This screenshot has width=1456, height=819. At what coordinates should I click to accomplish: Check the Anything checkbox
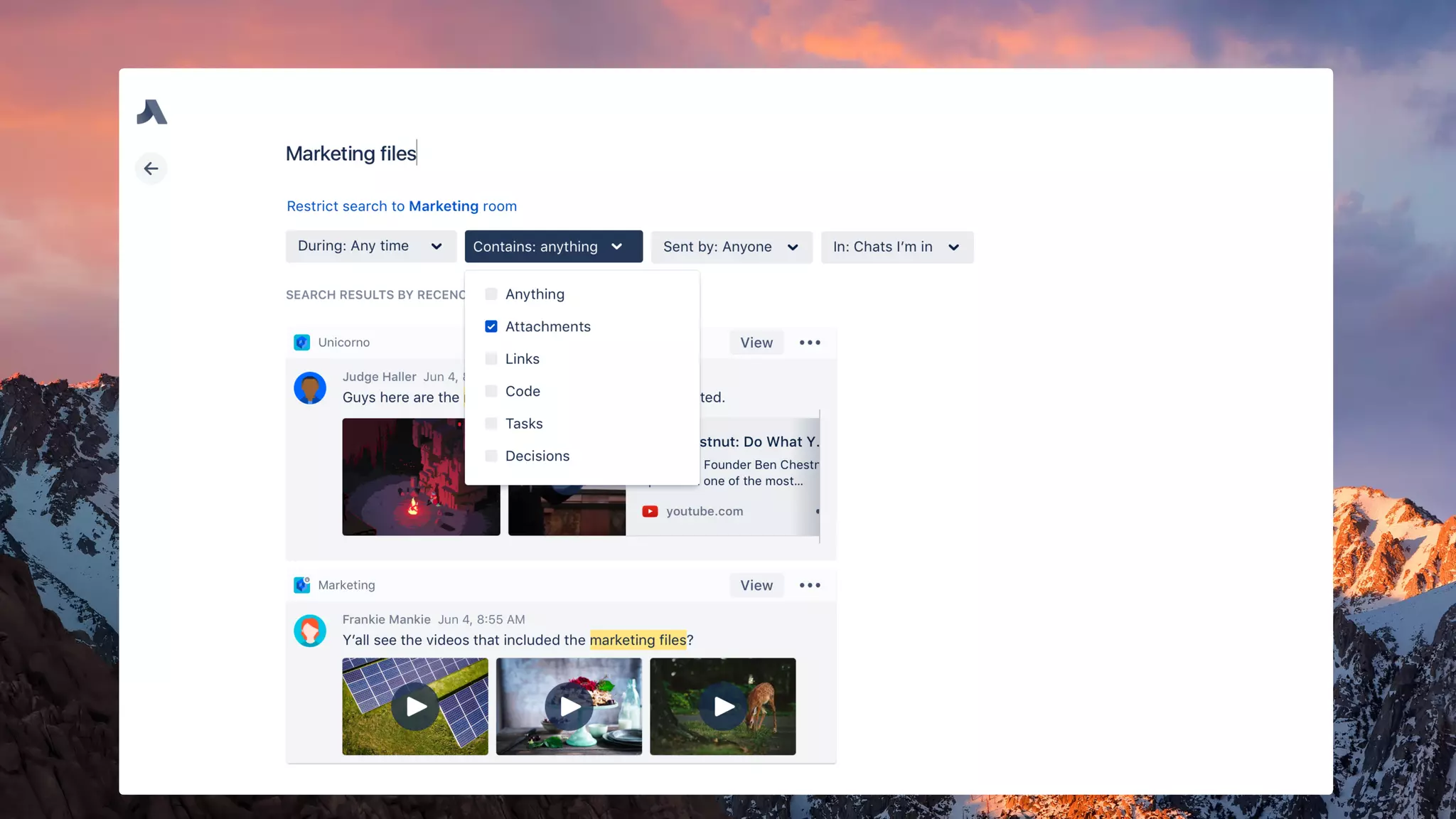tap(491, 294)
